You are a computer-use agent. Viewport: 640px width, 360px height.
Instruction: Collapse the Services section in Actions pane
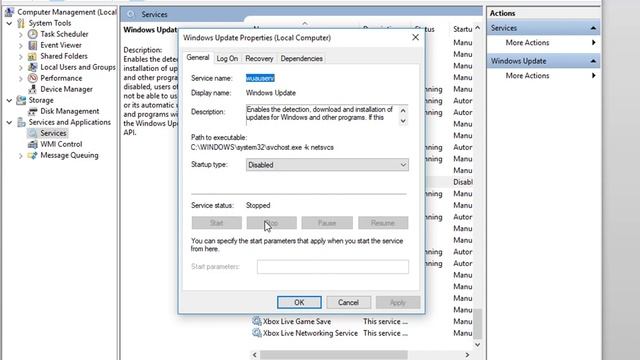(593, 28)
